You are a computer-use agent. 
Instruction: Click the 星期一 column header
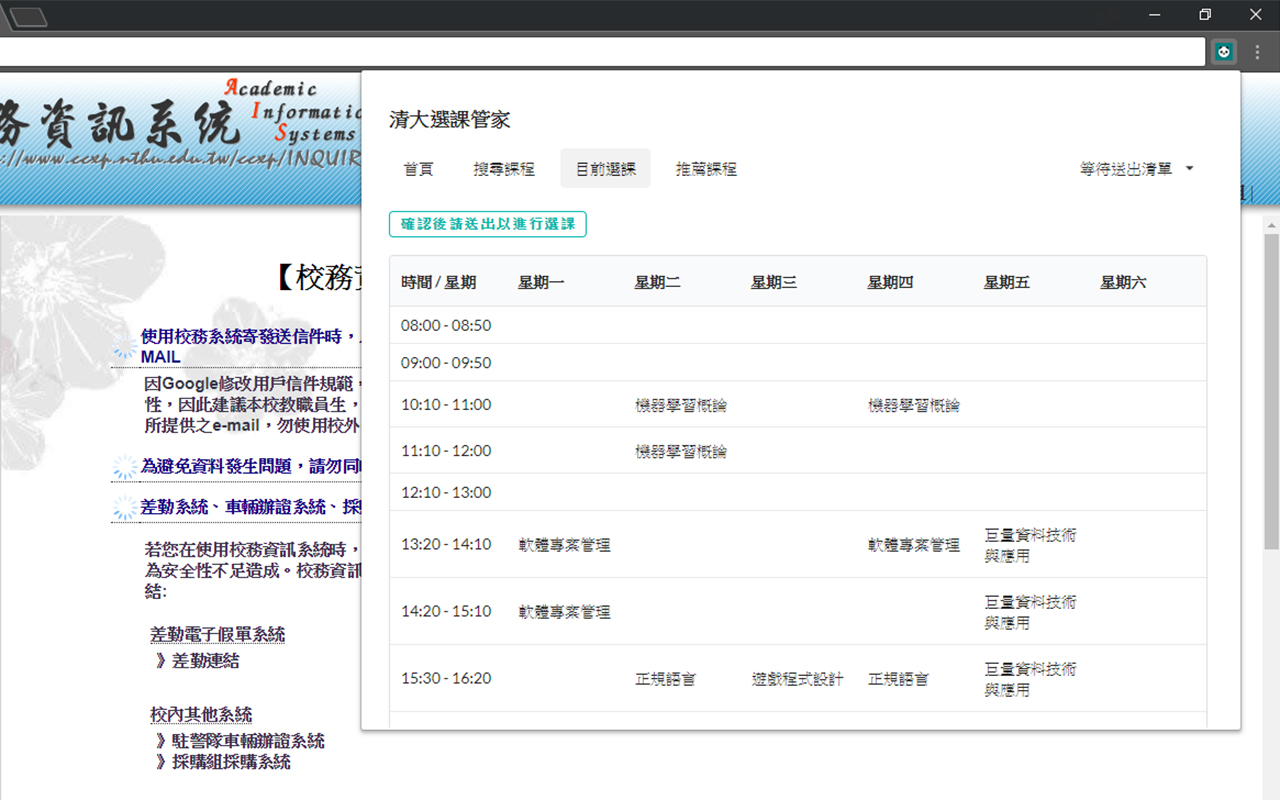(x=541, y=283)
